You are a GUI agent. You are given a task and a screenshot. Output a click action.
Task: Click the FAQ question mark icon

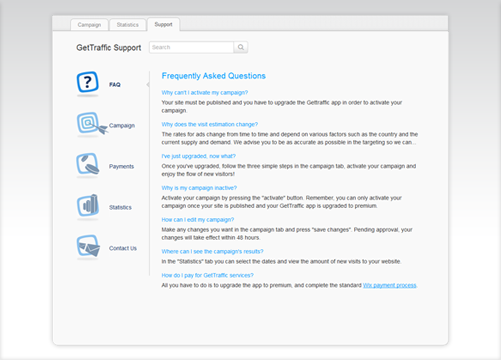click(x=88, y=82)
